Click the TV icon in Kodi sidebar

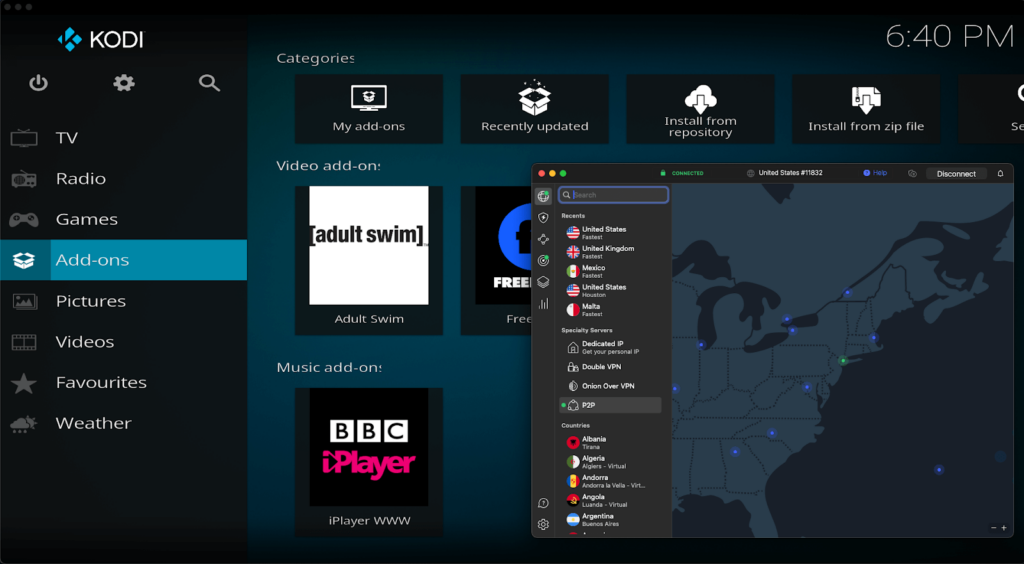(x=24, y=138)
